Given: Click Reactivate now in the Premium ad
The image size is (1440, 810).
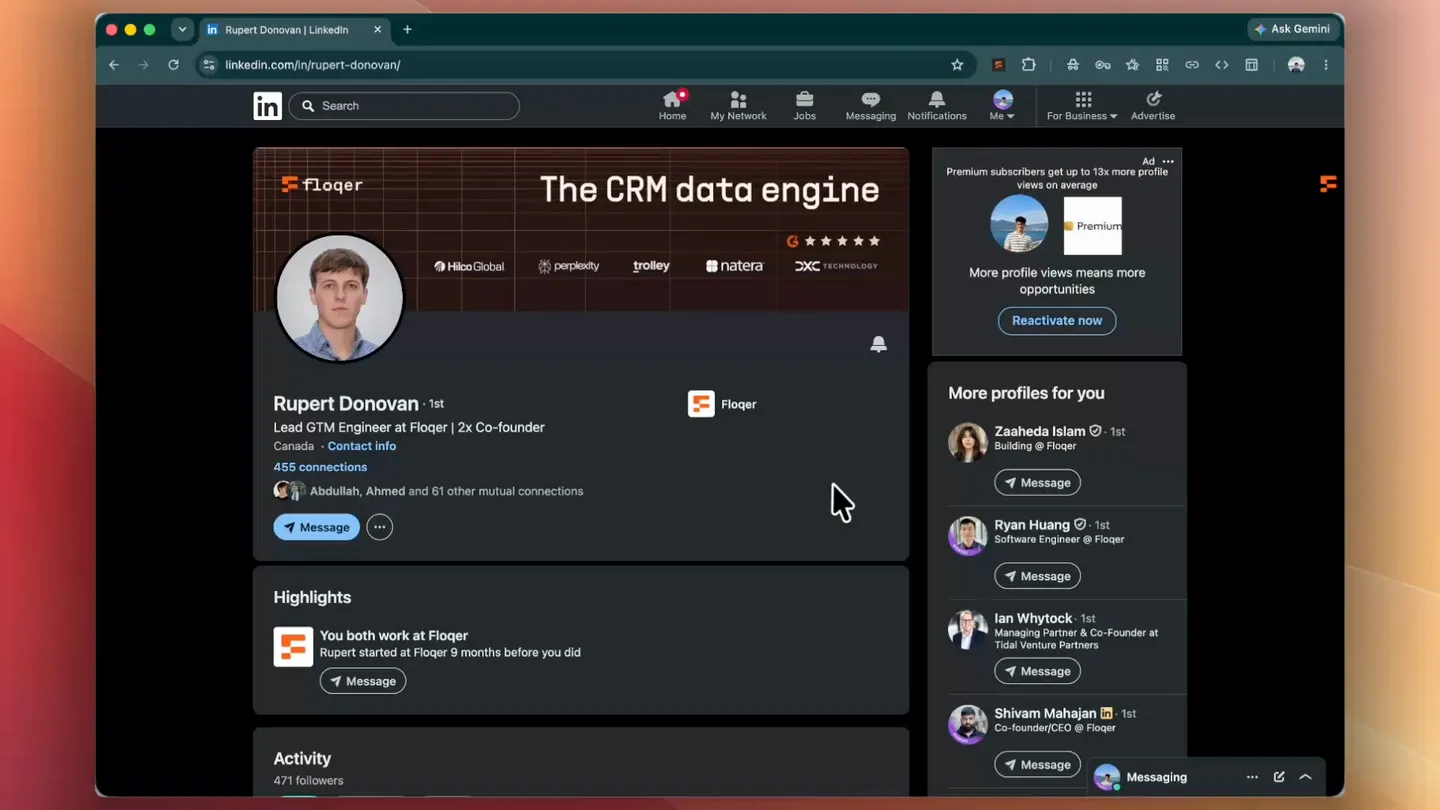Looking at the screenshot, I should 1057,321.
